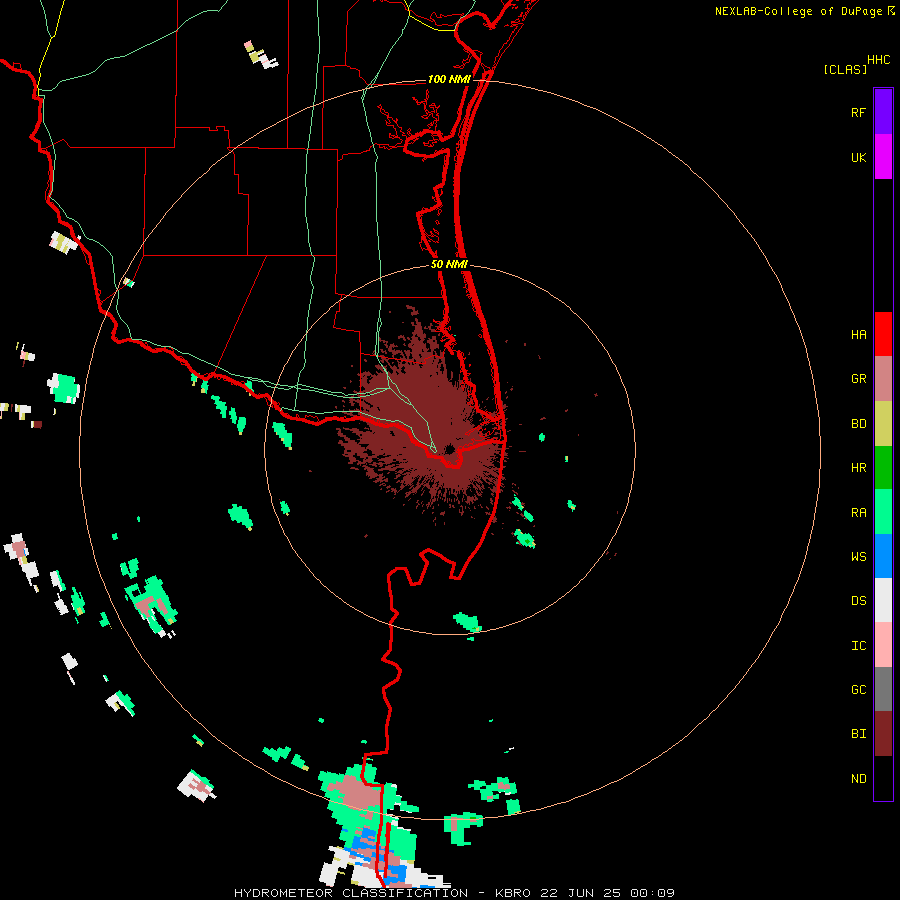Click the NEXLAB-College of DuPage text
Viewport: 900px width, 900px height.
pyautogui.click(x=799, y=11)
